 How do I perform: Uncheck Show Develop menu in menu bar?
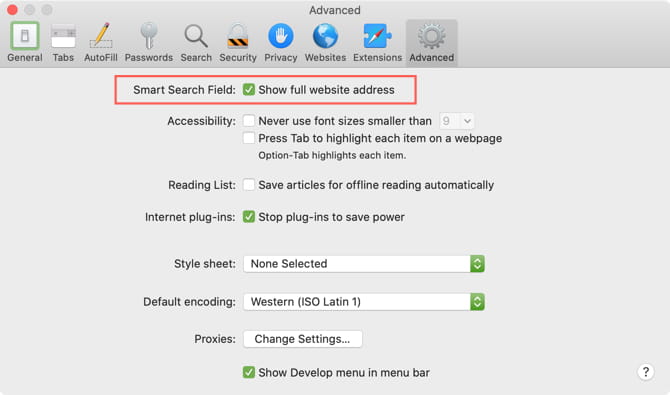(x=249, y=372)
